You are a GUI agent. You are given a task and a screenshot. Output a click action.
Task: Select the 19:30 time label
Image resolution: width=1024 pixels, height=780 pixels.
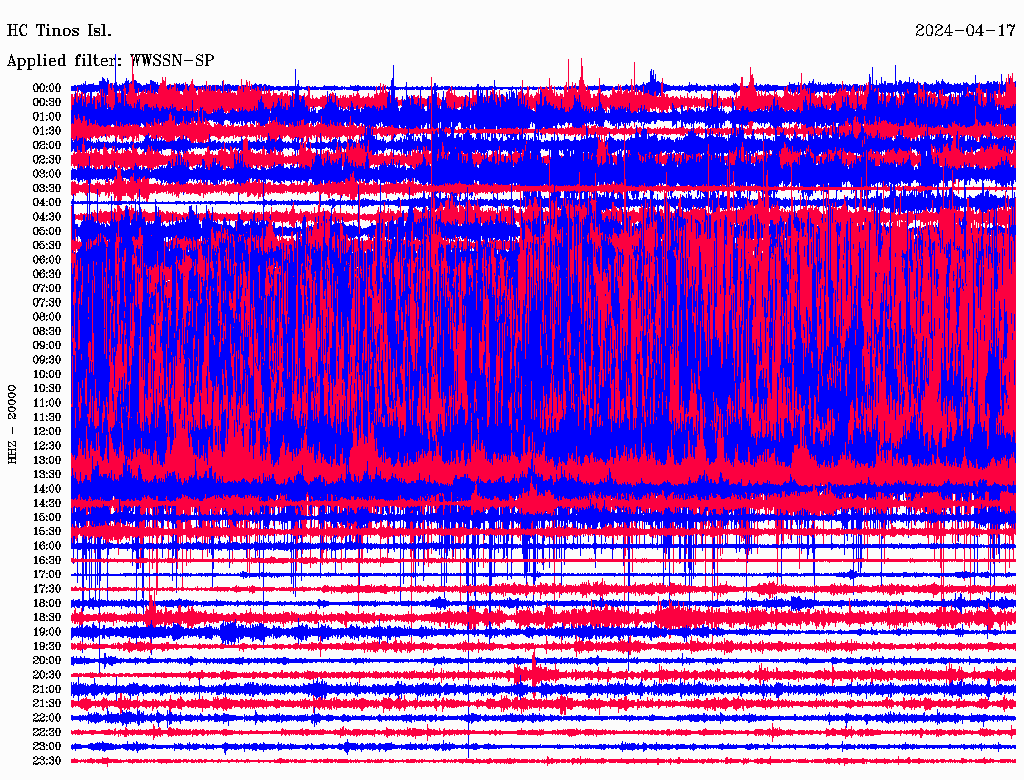(47, 647)
